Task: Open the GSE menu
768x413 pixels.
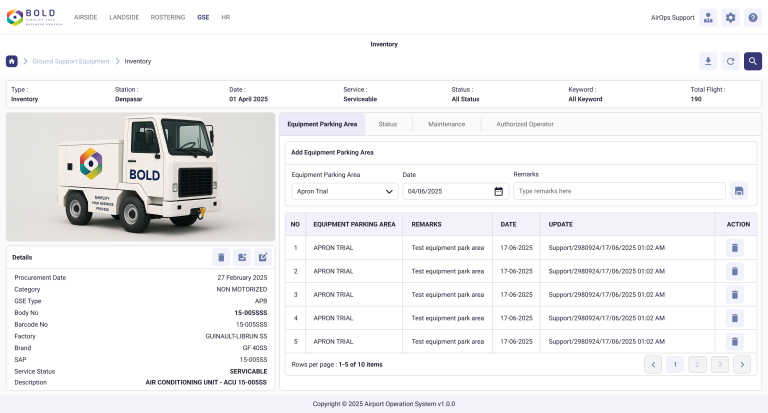Action: (203, 17)
